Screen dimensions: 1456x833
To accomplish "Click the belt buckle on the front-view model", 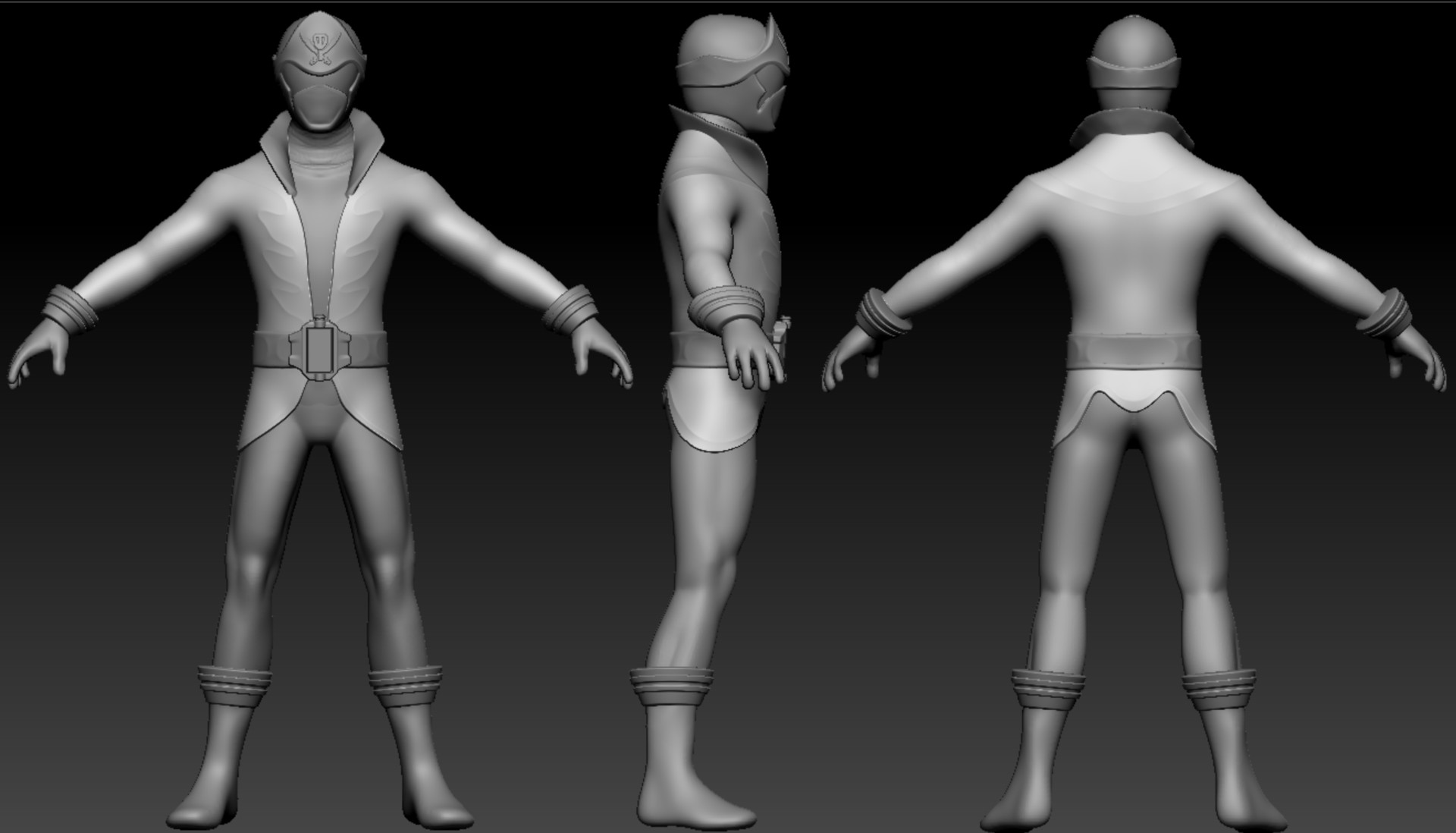I will point(320,348).
